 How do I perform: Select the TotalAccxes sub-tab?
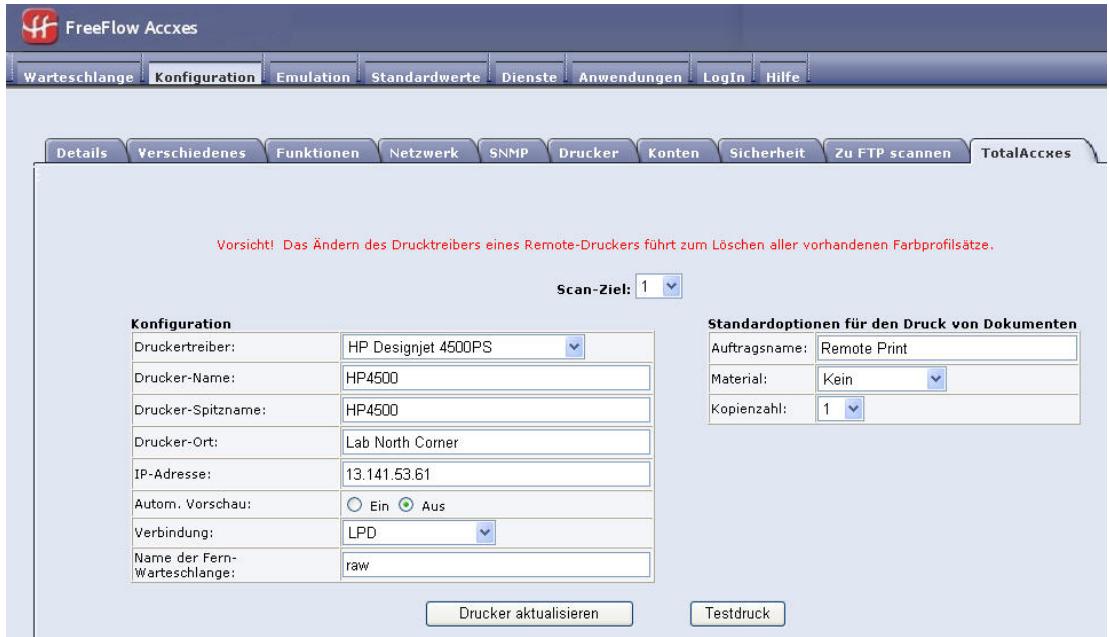tap(1026, 152)
